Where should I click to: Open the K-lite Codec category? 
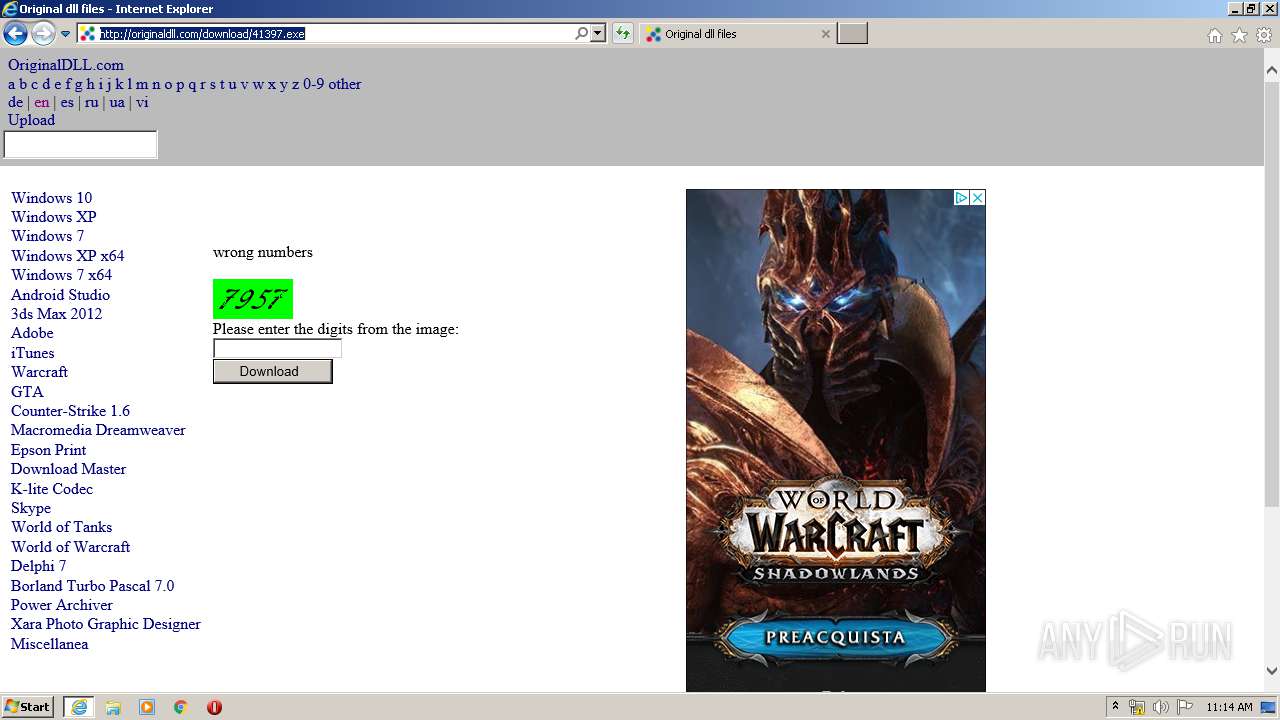[52, 489]
